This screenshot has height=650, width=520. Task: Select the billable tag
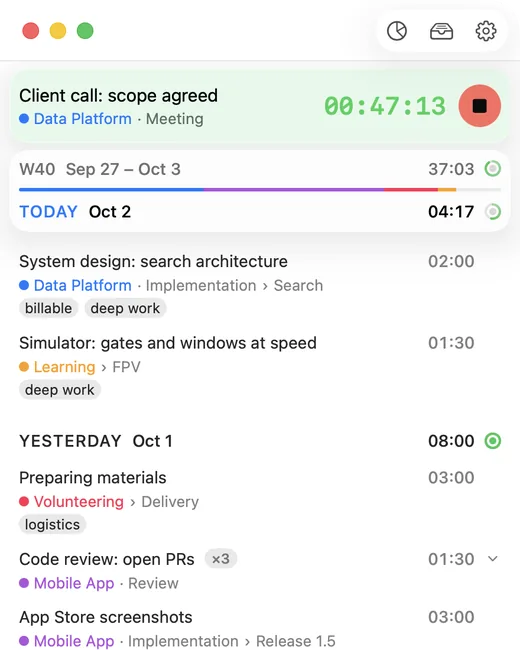pyautogui.click(x=49, y=308)
